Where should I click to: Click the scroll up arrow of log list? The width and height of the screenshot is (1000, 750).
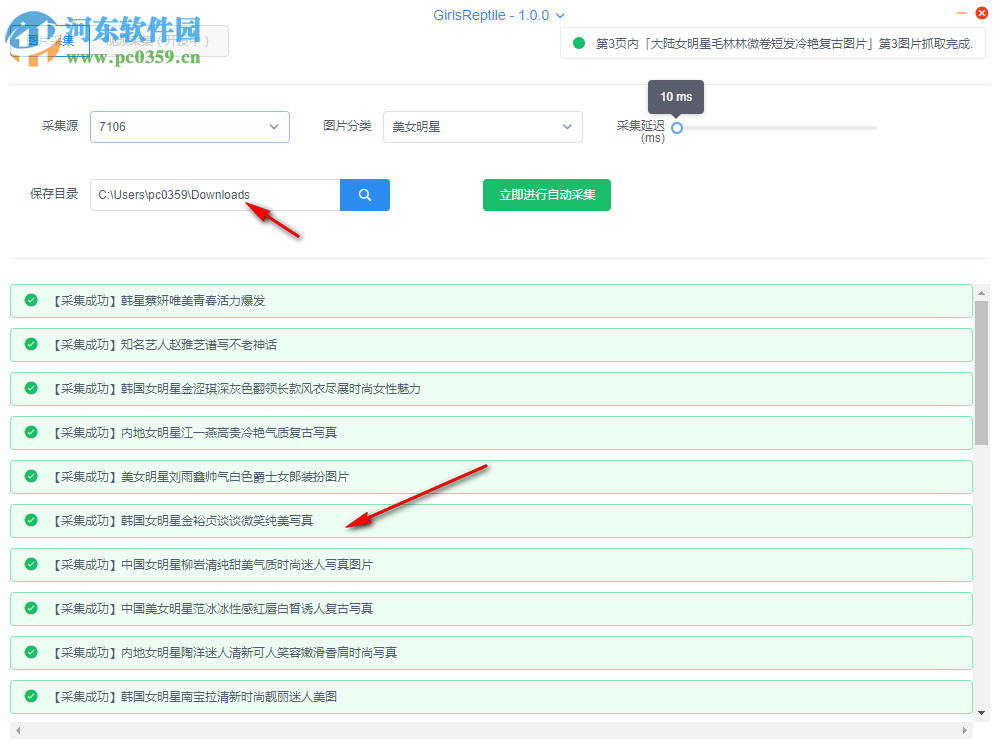[x=982, y=293]
